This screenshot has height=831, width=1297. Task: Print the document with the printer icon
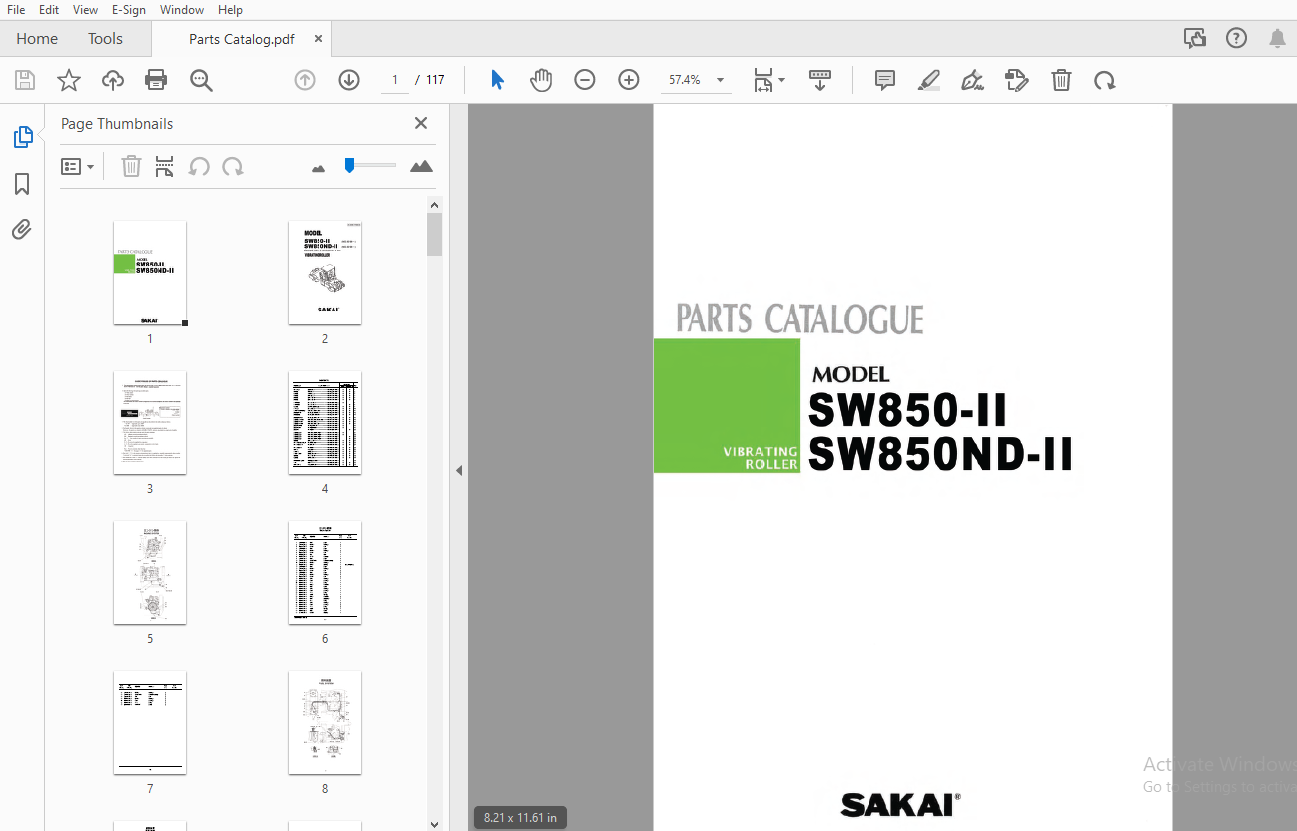(x=156, y=80)
